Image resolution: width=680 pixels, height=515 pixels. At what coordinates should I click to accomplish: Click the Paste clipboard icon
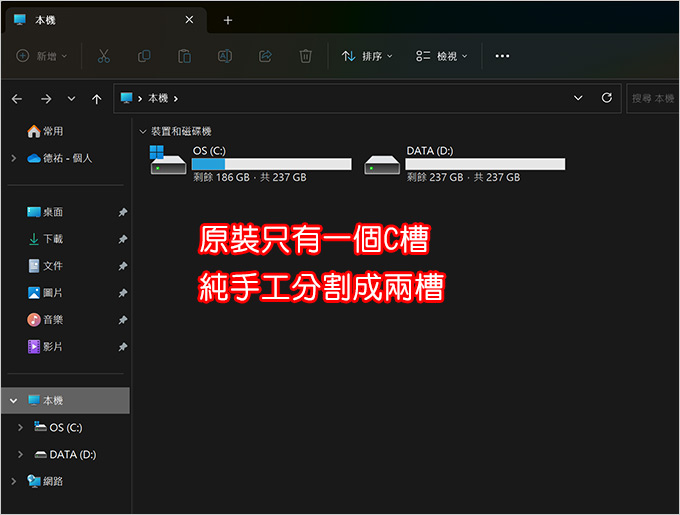coord(184,56)
